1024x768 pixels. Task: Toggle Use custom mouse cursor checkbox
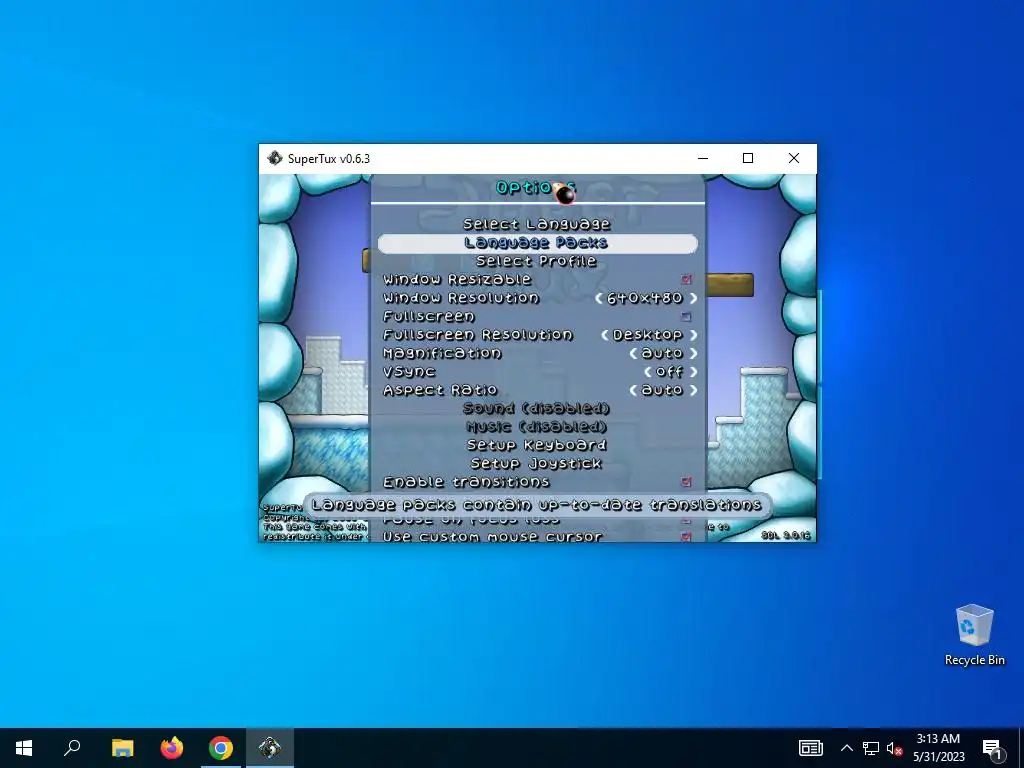pos(686,537)
